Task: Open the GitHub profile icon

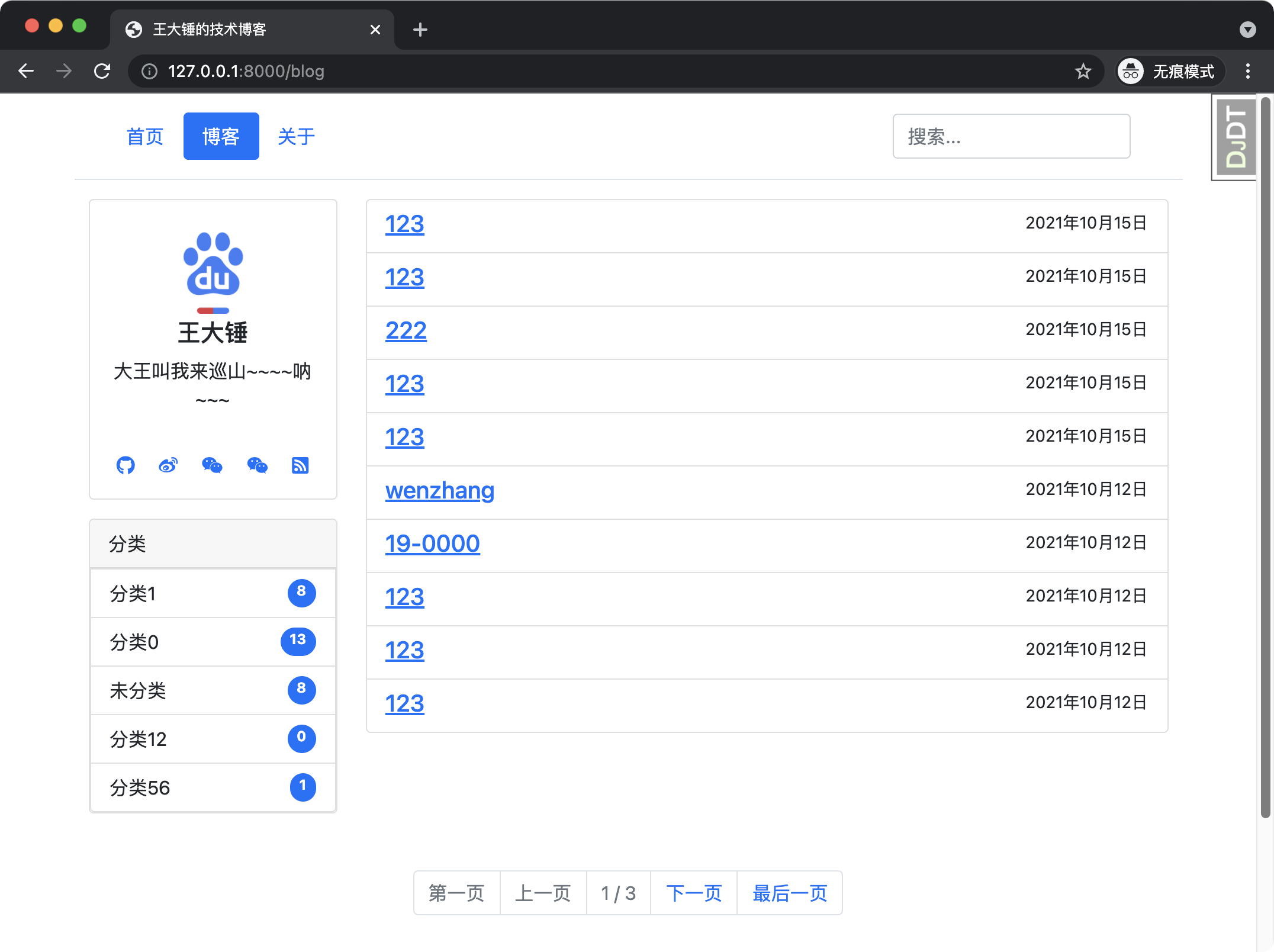Action: (x=126, y=465)
